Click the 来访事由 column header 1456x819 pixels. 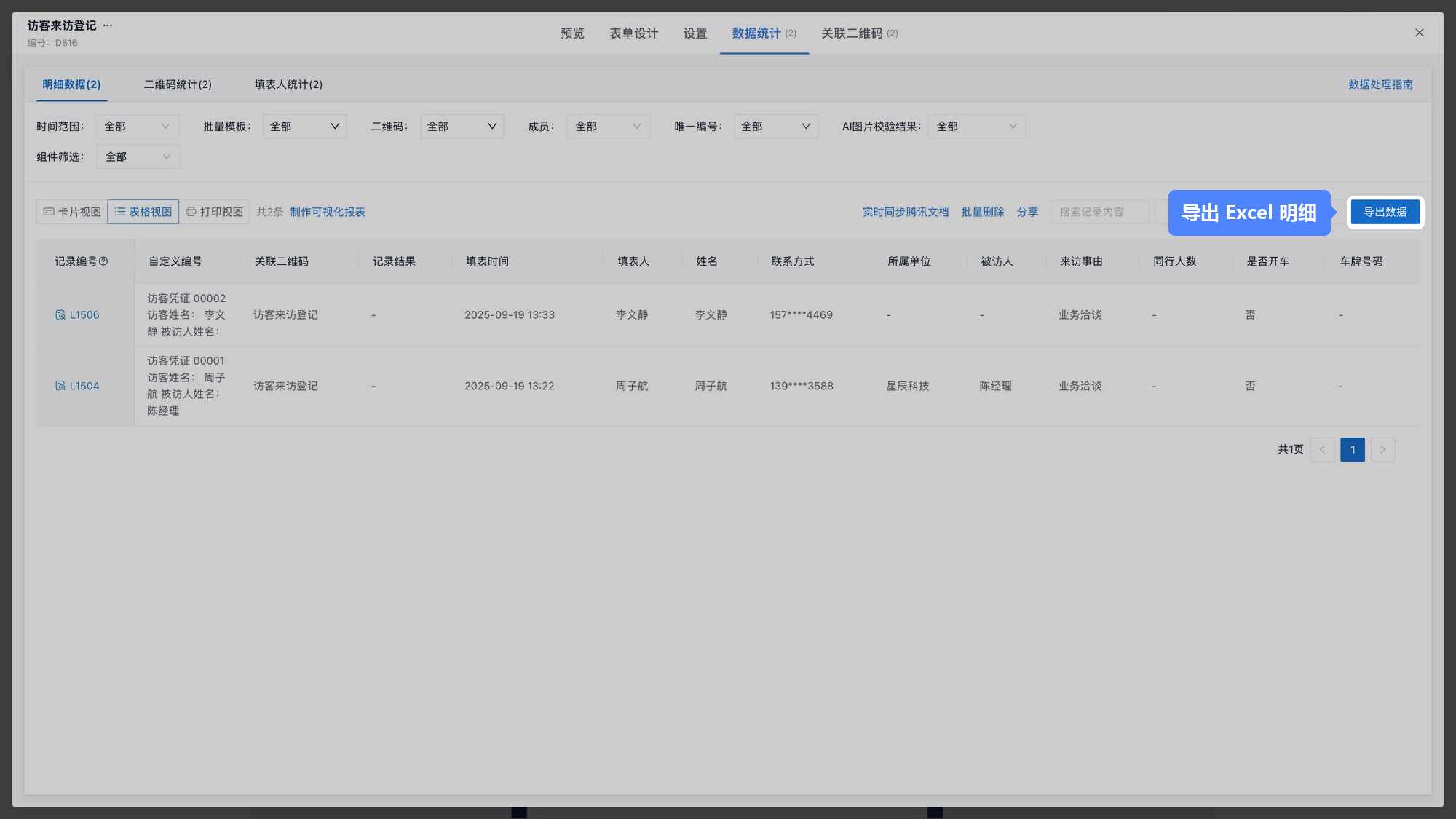1081,261
